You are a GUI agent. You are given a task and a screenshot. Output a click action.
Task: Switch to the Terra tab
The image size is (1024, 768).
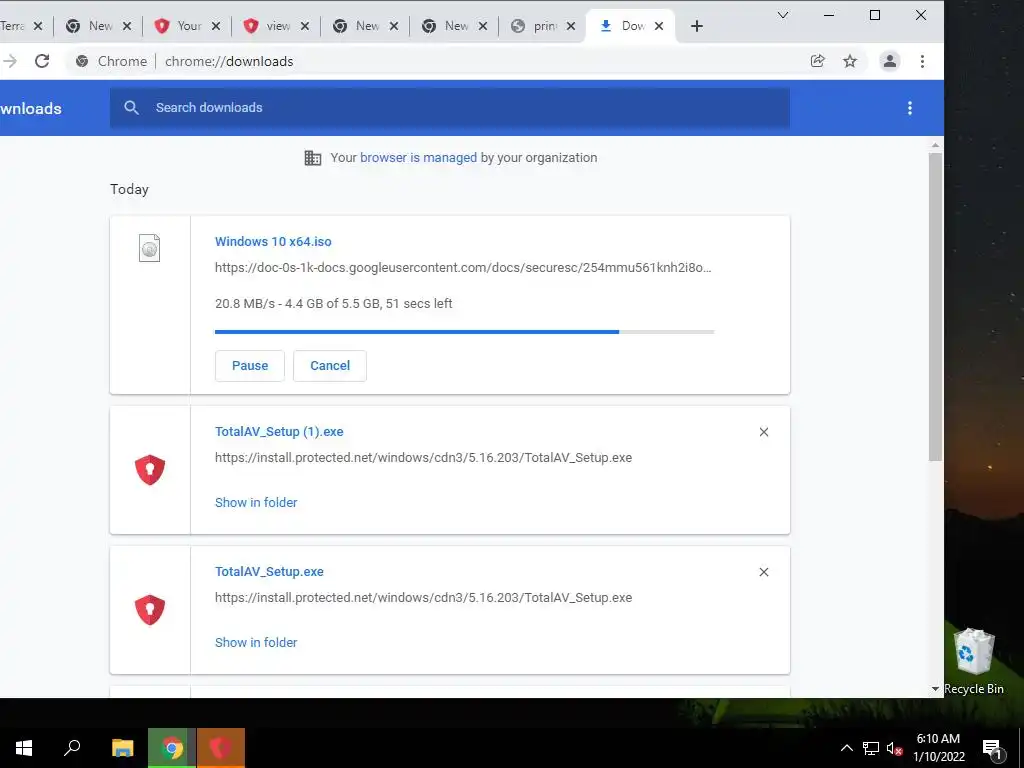click(x=13, y=26)
